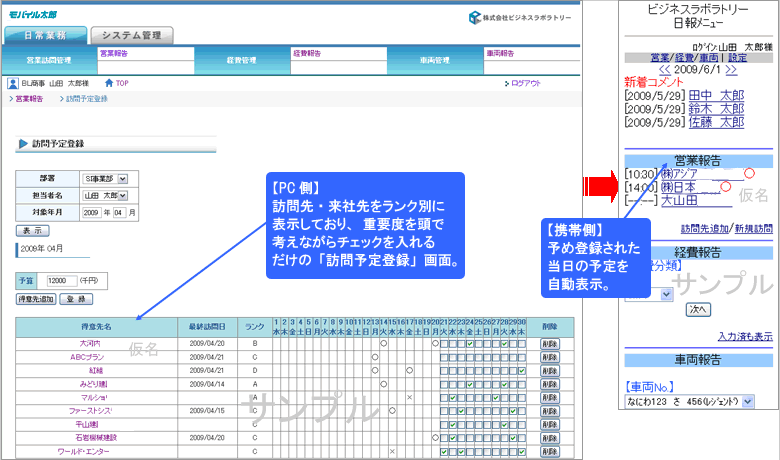The image size is (780, 460).
Task: Click the モバイル太郎 logo
Action: pos(32,14)
